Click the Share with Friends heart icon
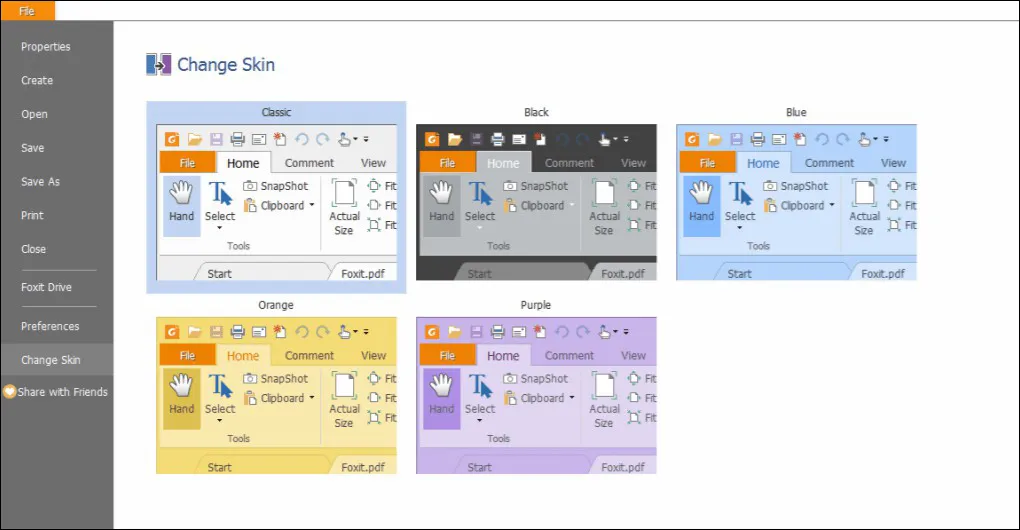 point(9,392)
